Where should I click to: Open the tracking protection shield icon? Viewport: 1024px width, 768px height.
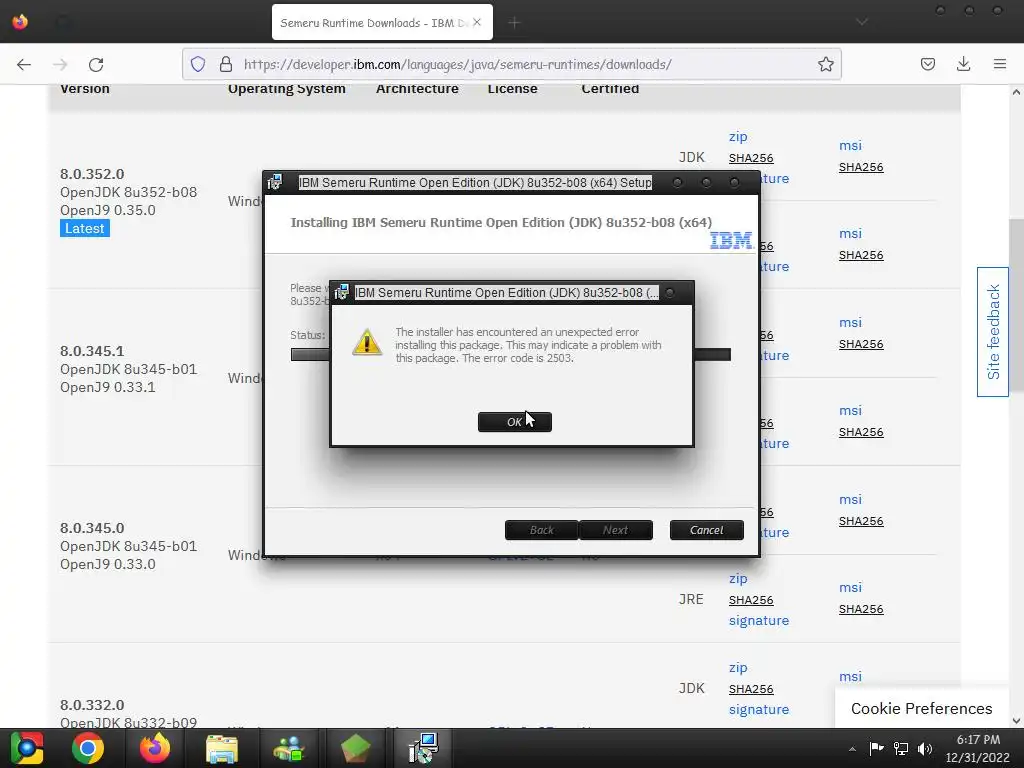click(x=198, y=64)
